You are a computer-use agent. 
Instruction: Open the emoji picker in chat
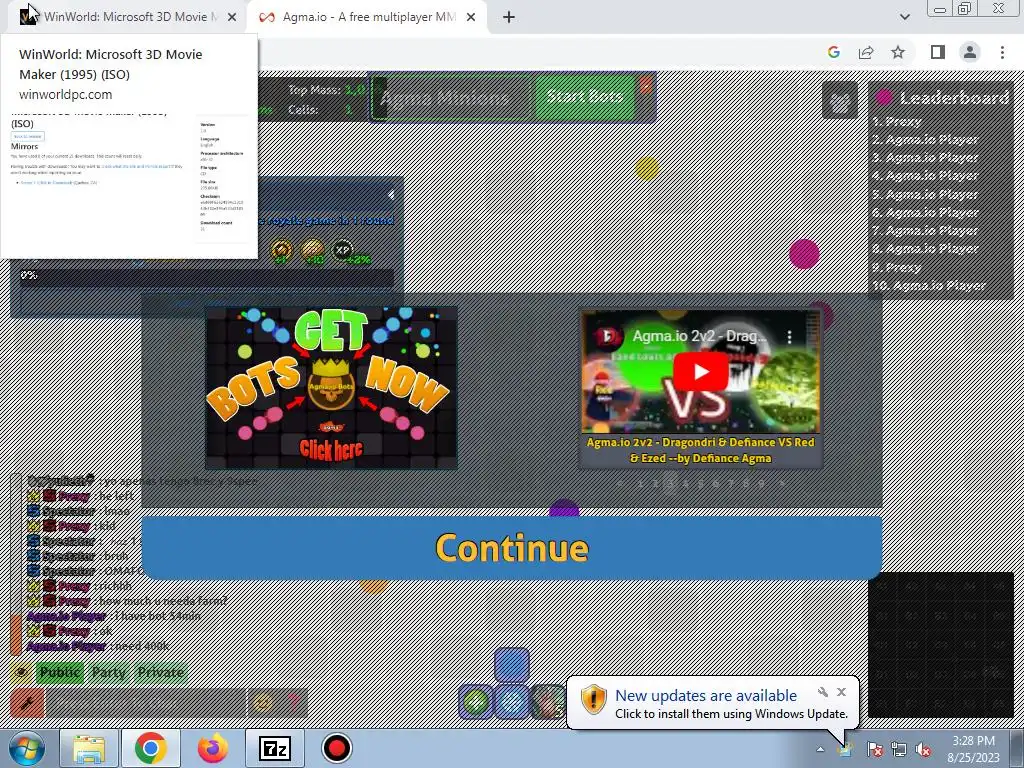click(263, 703)
